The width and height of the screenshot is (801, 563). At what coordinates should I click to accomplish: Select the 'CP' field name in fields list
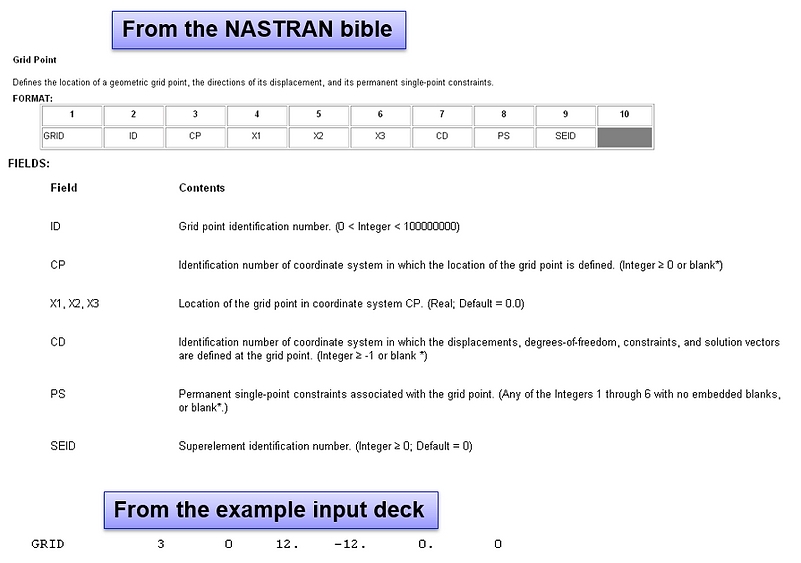pyautogui.click(x=58, y=265)
